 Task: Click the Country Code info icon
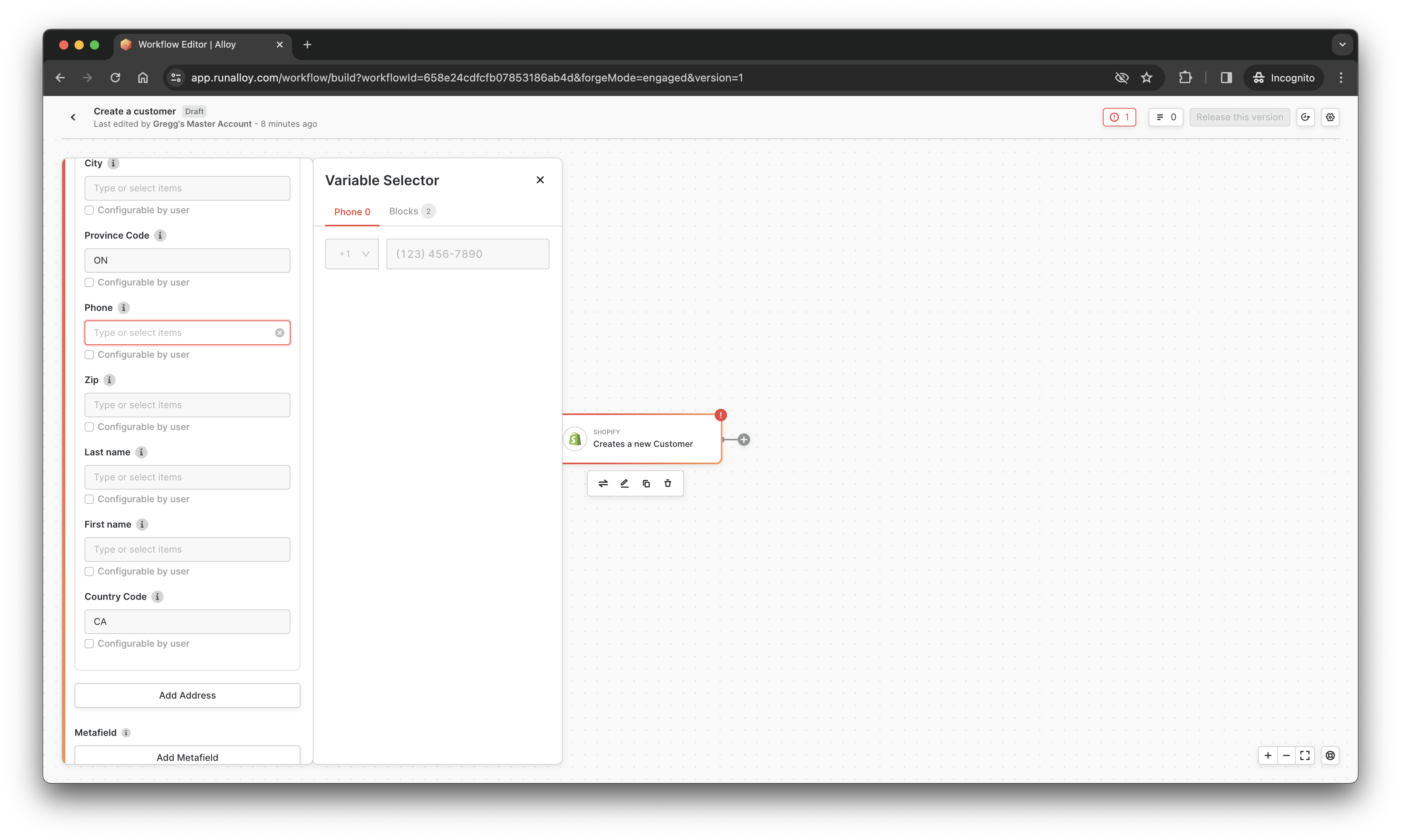(158, 597)
